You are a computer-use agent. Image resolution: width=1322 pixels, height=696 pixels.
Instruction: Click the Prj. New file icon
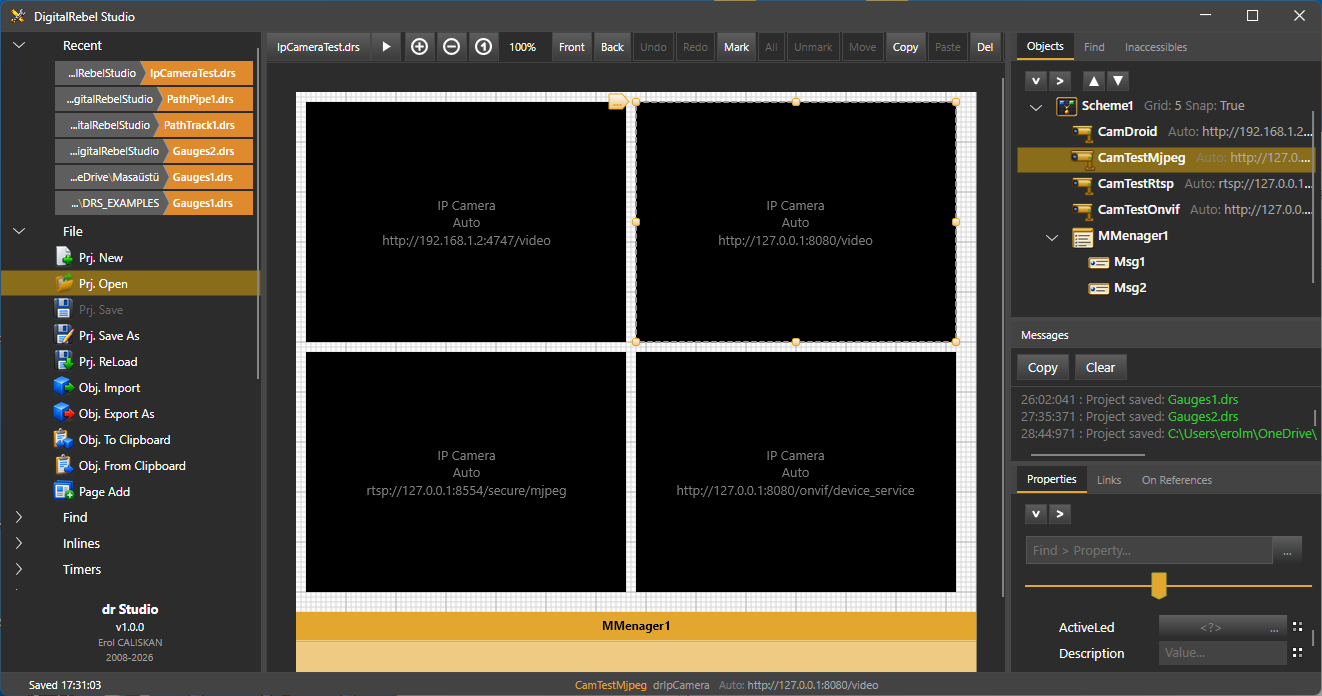(64, 258)
